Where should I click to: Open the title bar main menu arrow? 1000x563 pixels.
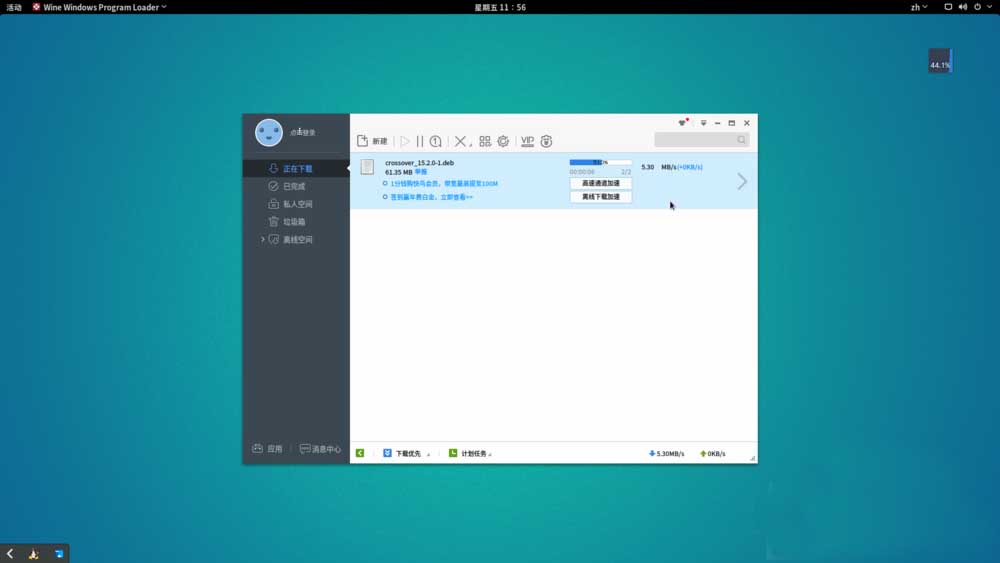point(703,123)
